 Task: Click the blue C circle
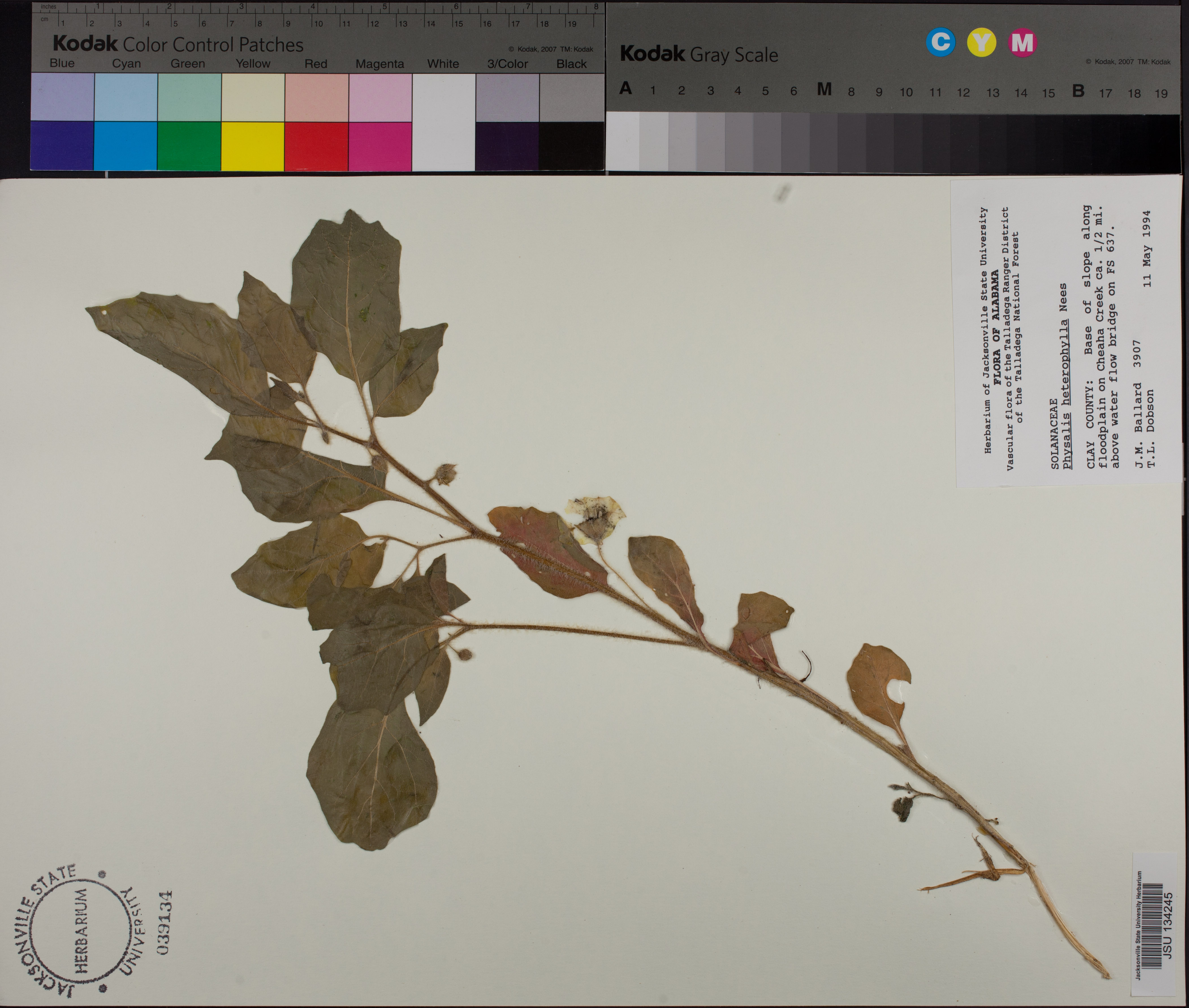pyautogui.click(x=940, y=42)
